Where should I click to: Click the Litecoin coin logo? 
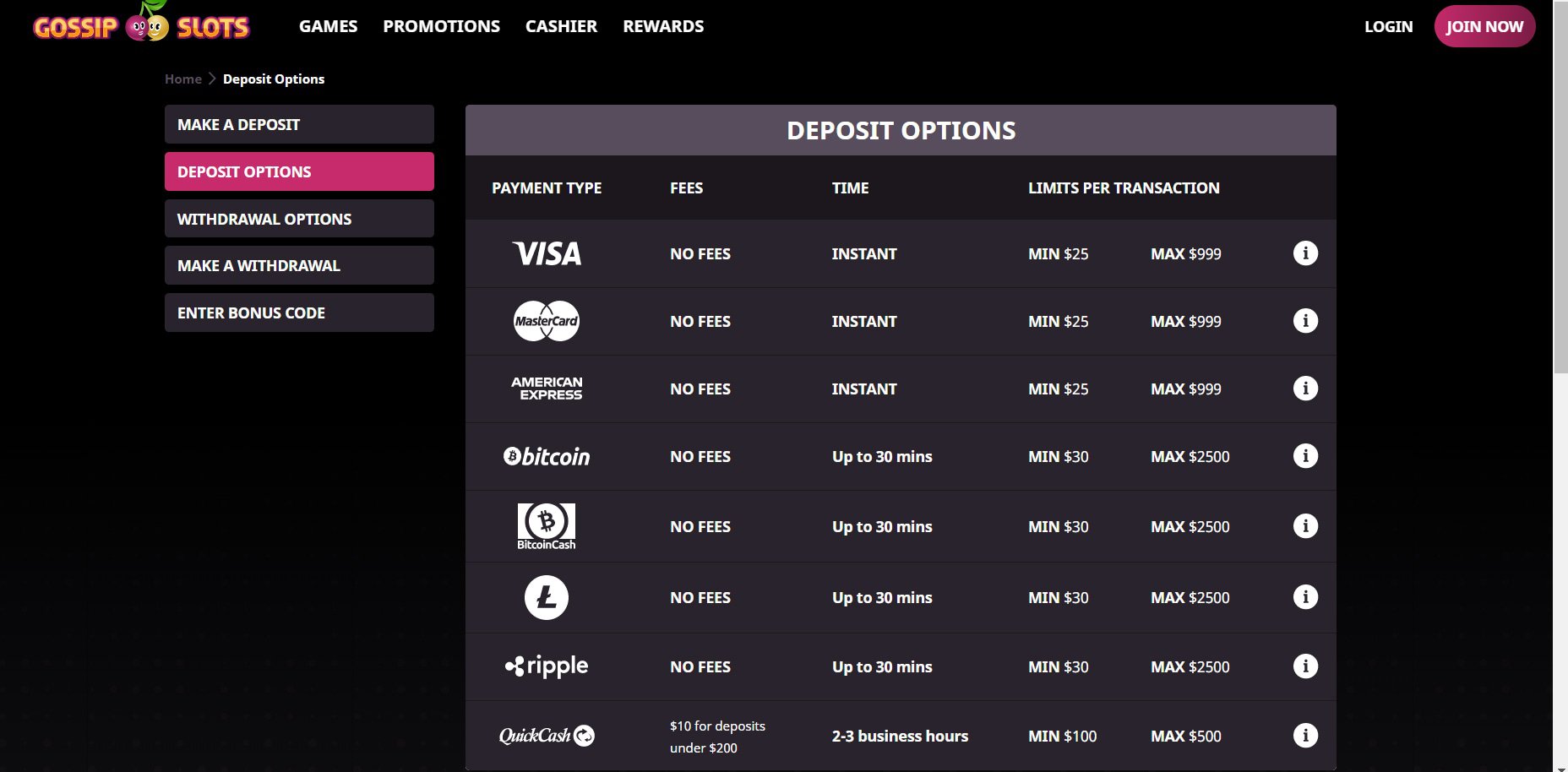pos(547,597)
